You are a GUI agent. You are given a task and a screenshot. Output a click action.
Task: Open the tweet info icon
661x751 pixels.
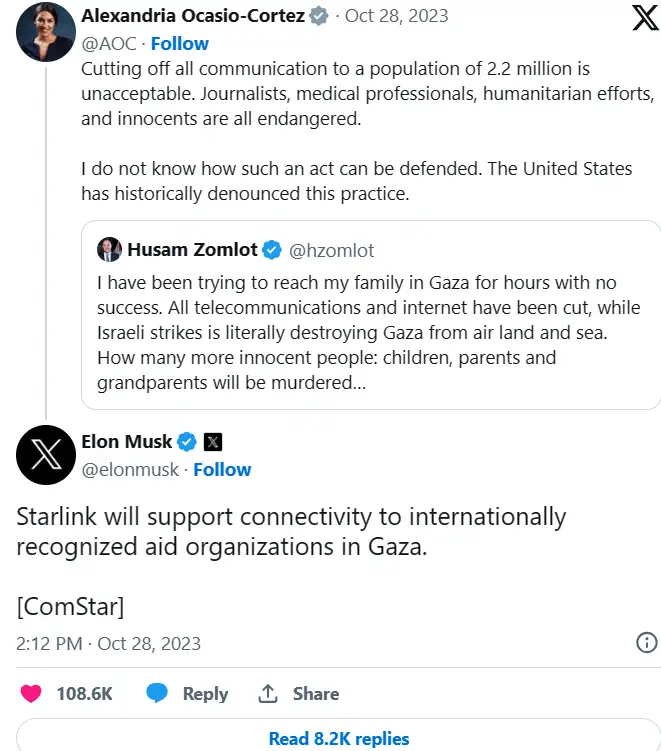(x=647, y=642)
